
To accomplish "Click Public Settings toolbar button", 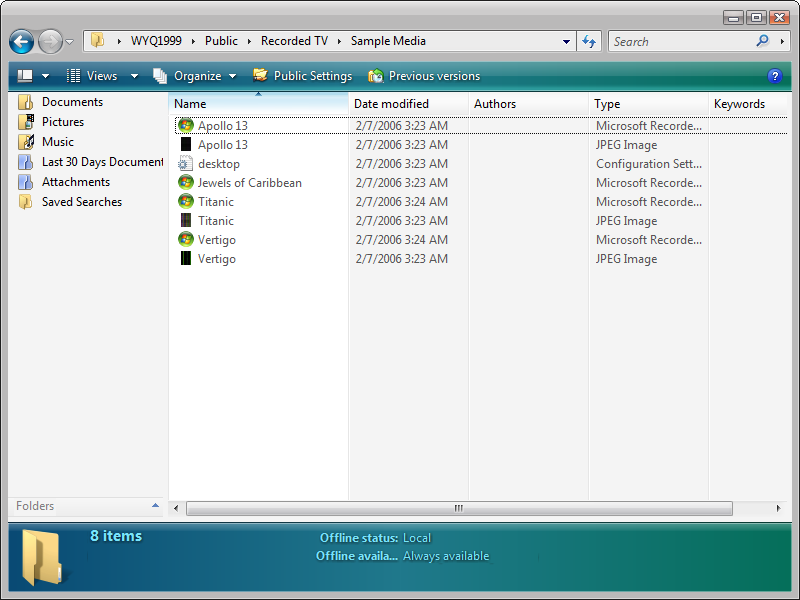I will (302, 76).
